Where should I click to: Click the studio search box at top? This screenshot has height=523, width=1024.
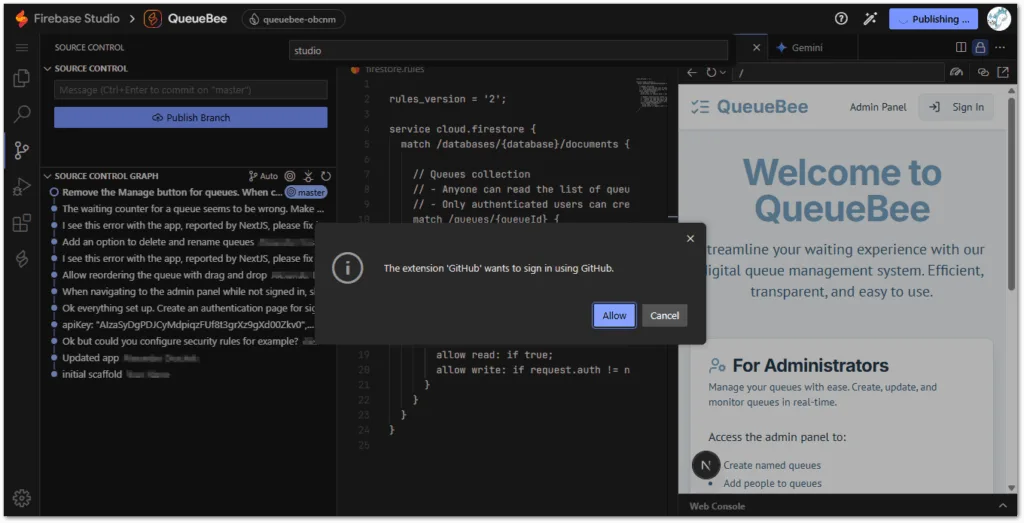tap(508, 50)
